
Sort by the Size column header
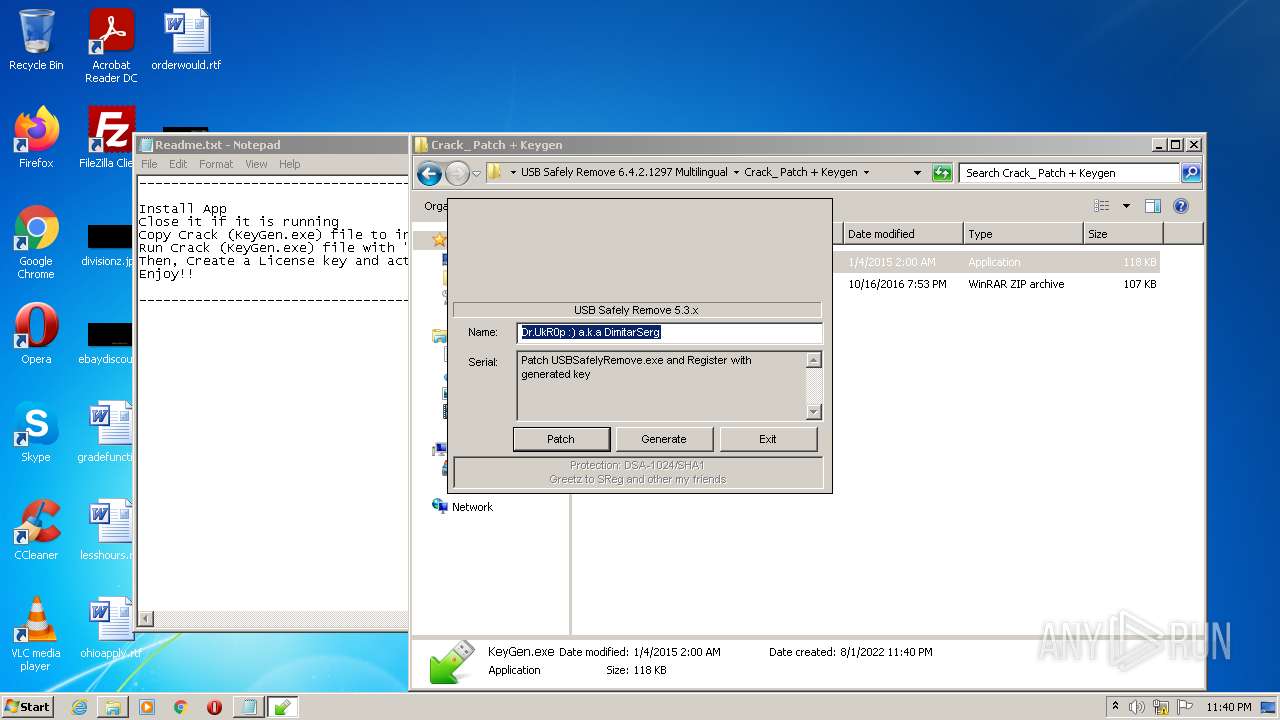[x=1124, y=234]
